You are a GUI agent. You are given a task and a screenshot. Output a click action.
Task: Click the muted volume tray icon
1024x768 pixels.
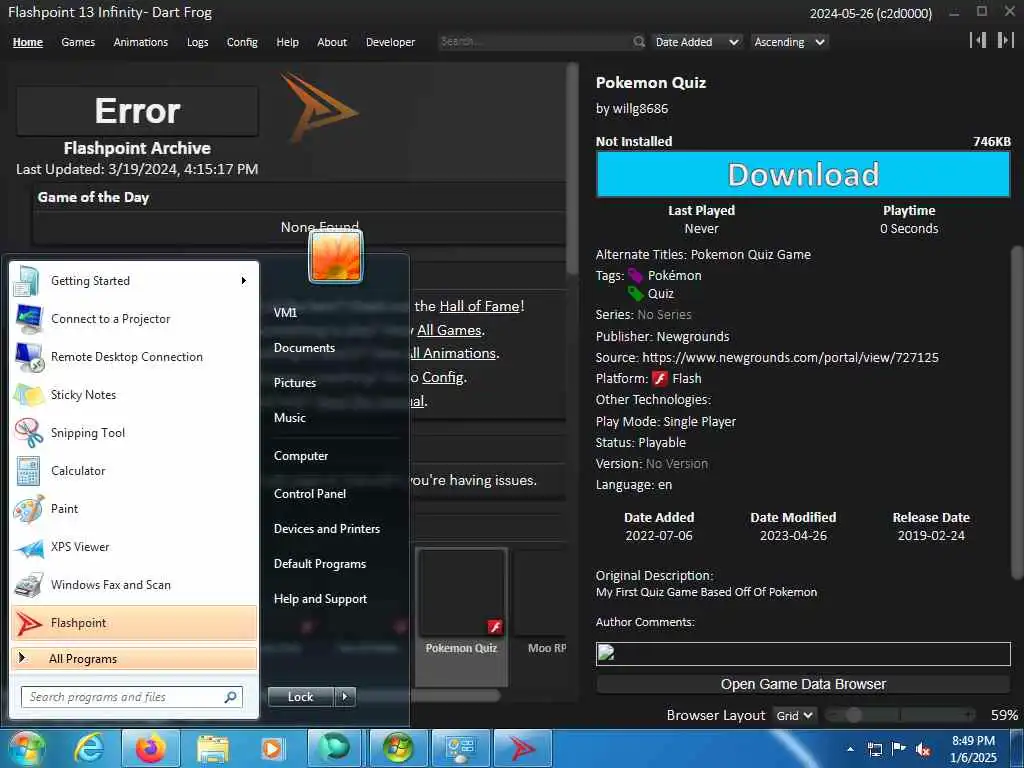[x=923, y=749]
